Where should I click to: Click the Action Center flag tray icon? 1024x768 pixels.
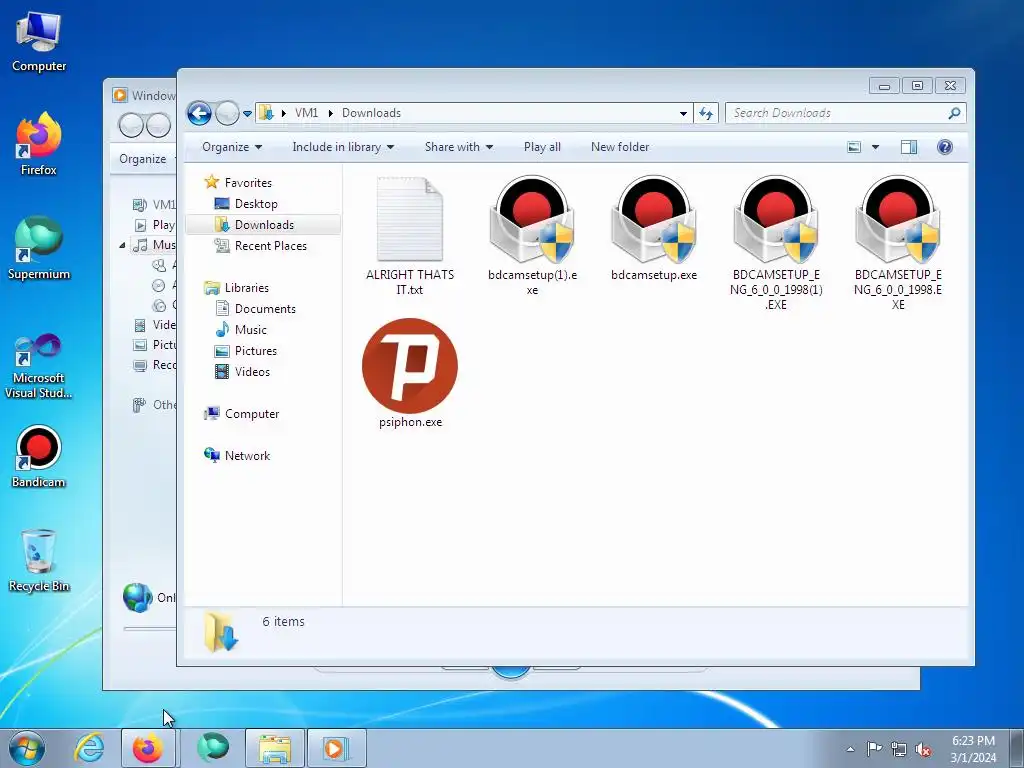click(x=874, y=749)
